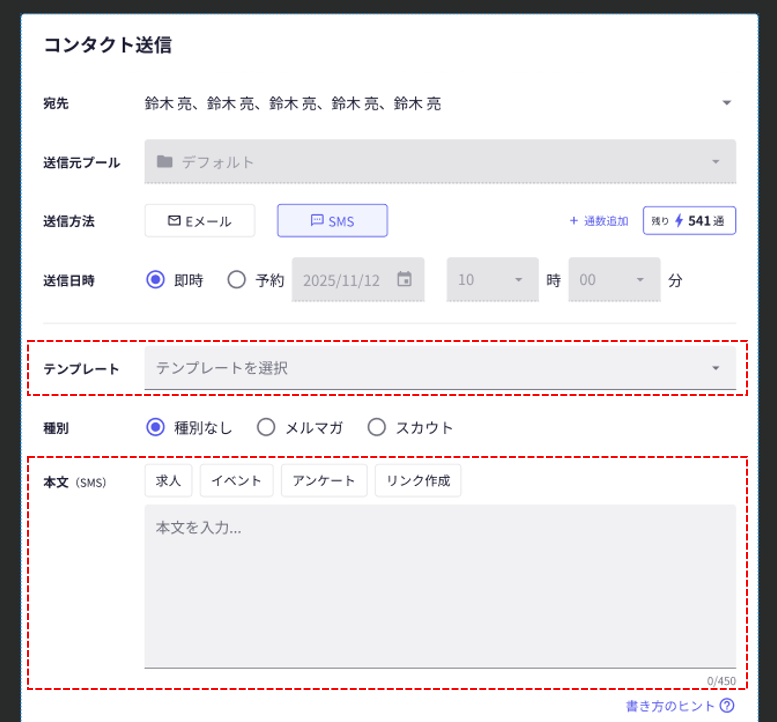
Task: Click the アンケート insert button
Action: tap(324, 480)
